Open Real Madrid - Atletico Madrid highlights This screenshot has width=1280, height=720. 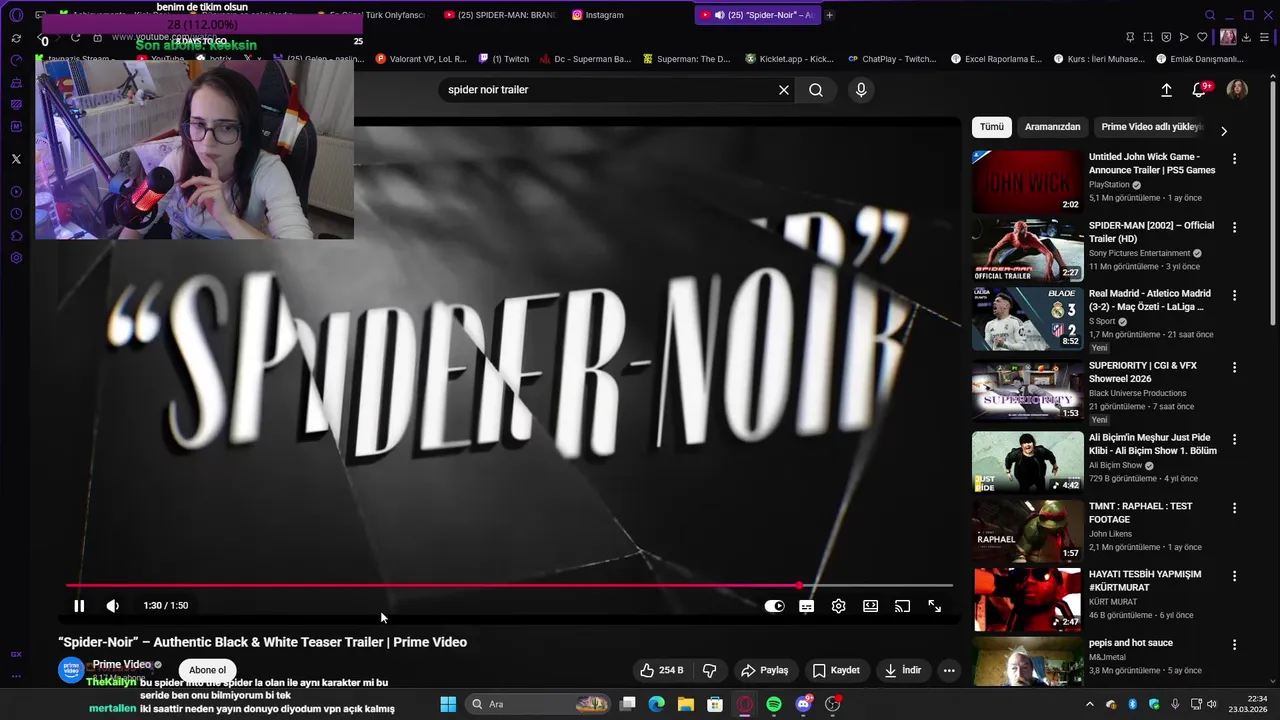coord(1027,318)
